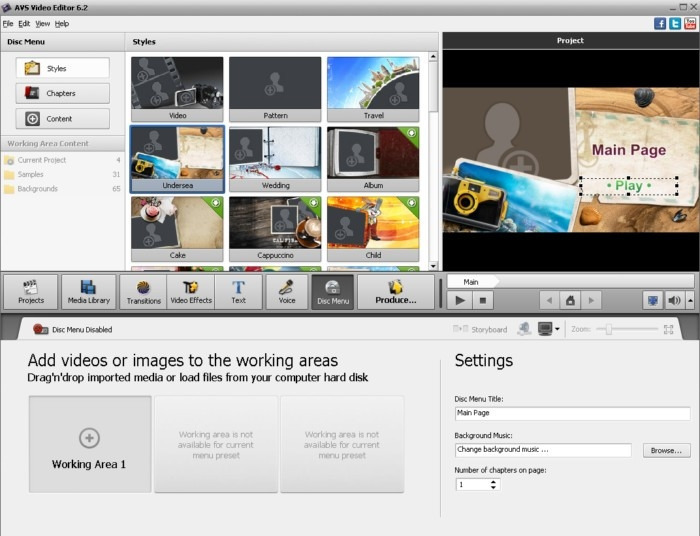
Task: Toggle the Storyboard view
Action: (480, 329)
